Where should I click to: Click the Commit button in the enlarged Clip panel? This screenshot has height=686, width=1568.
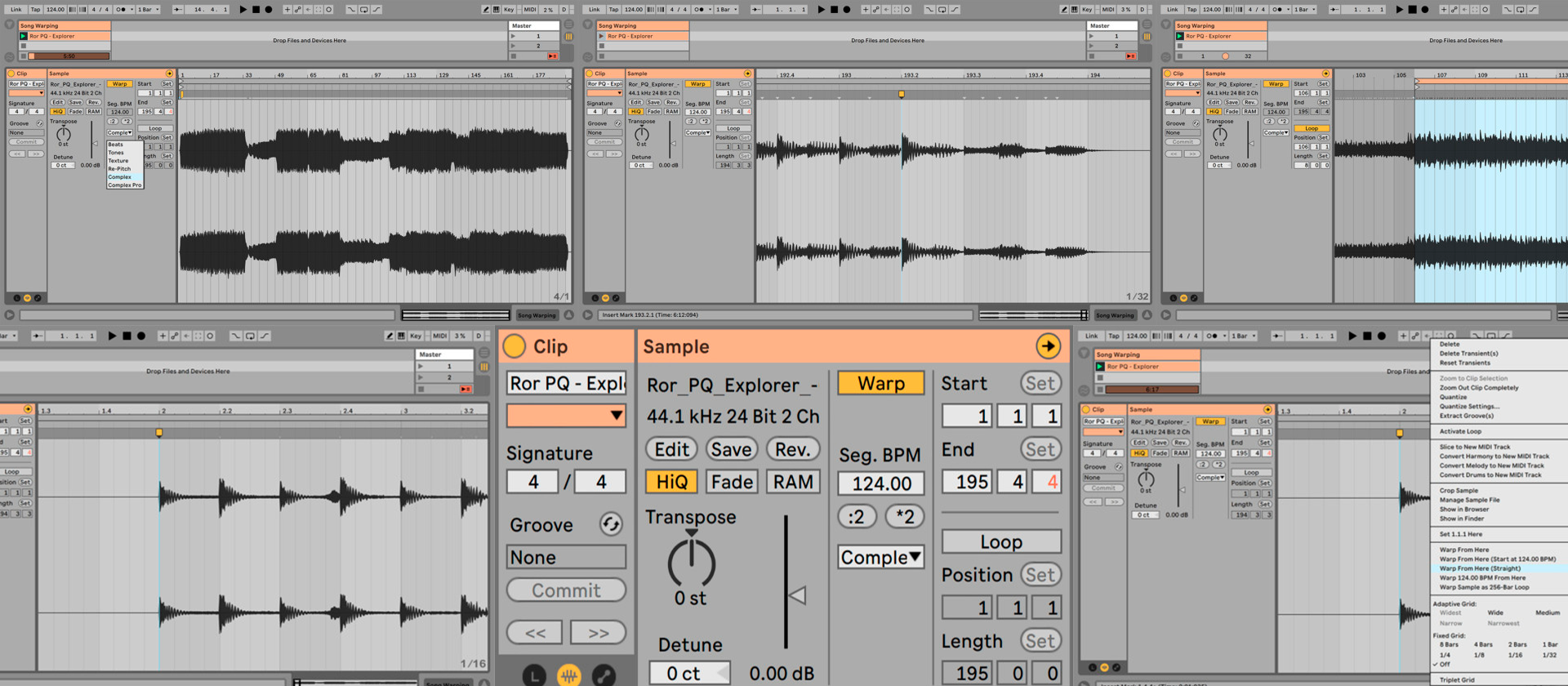coord(566,590)
